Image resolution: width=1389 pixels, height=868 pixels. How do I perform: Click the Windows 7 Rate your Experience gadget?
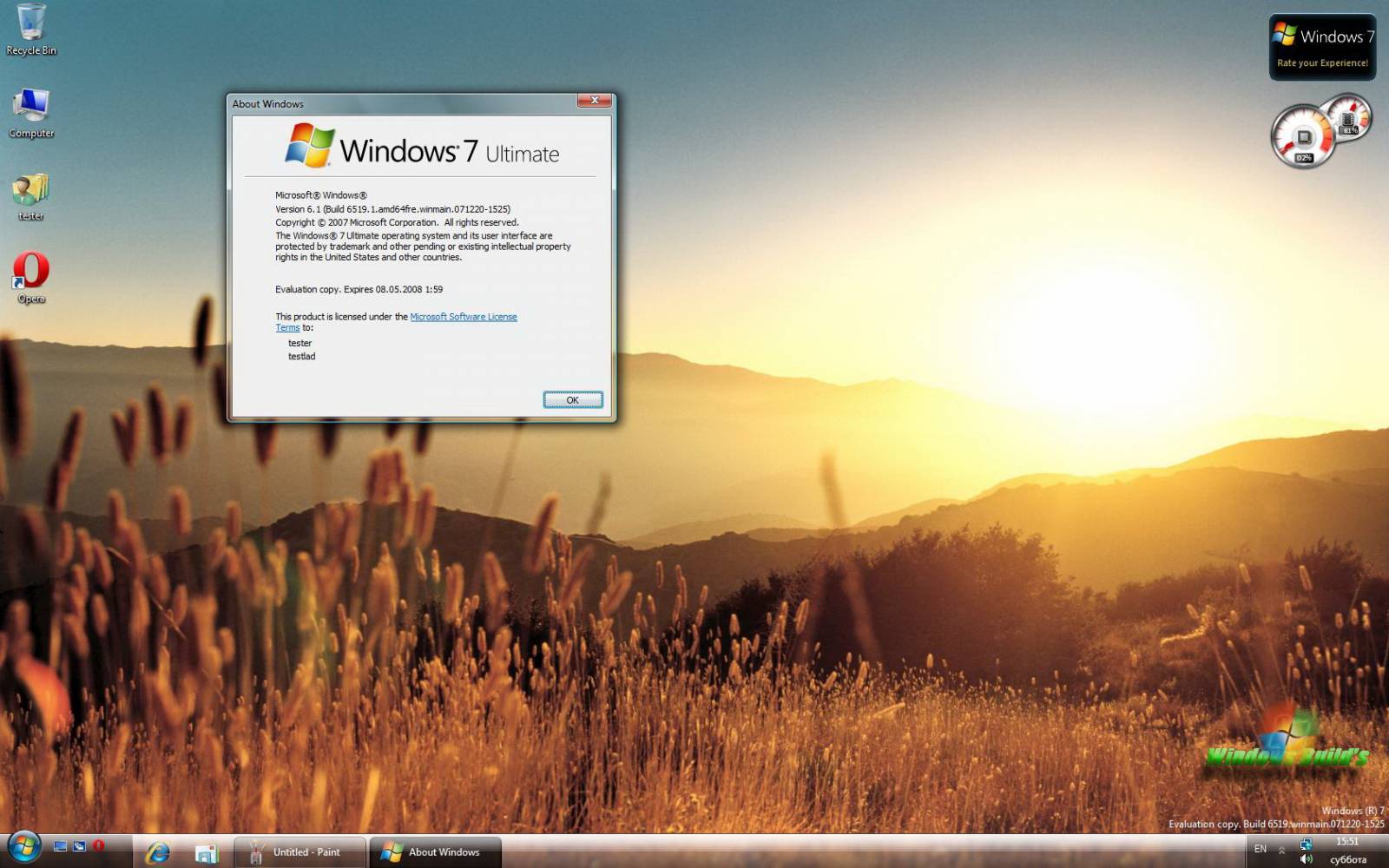1322,48
